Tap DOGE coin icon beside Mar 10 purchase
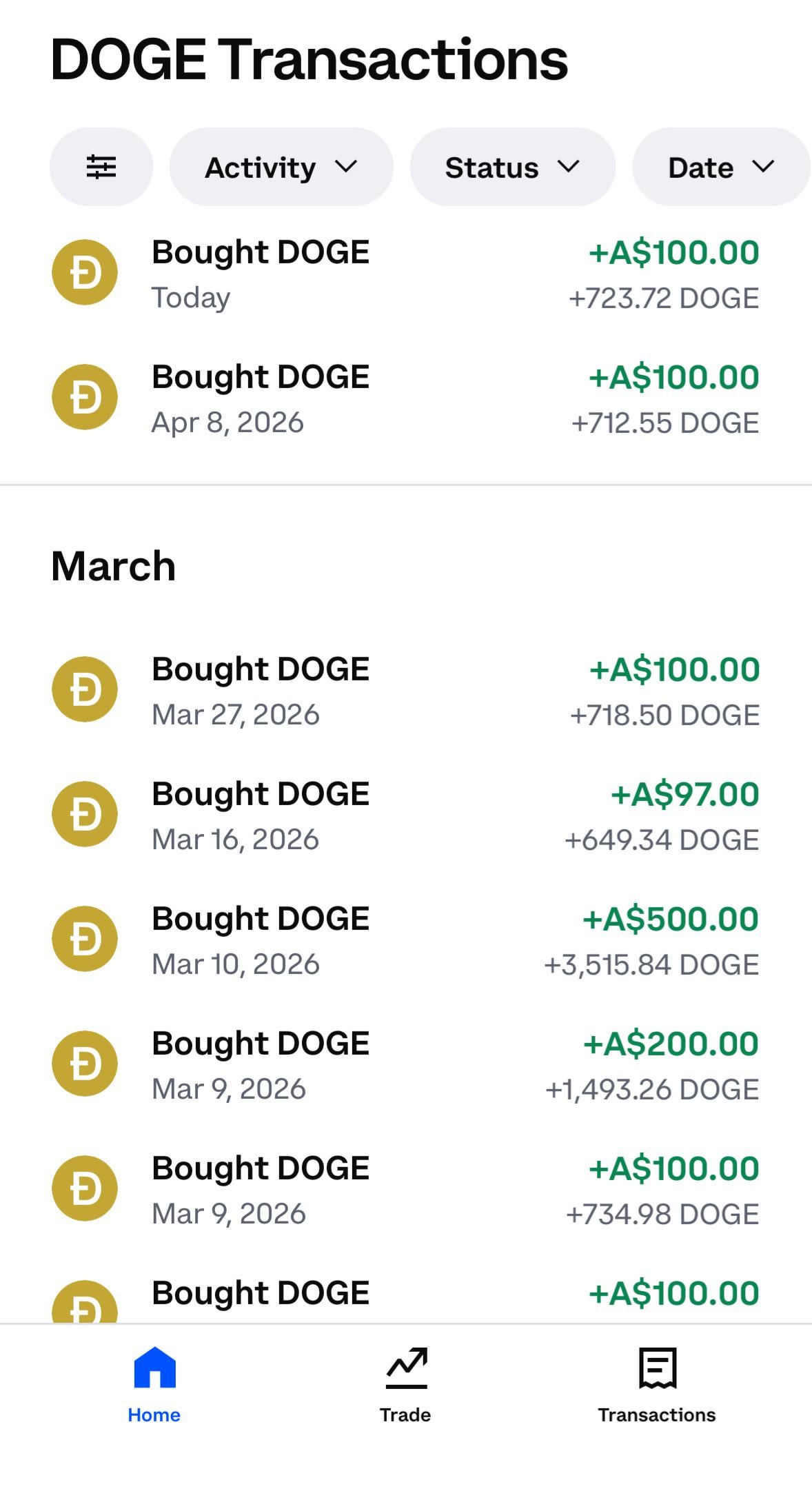Image resolution: width=812 pixels, height=1511 pixels. (85, 939)
